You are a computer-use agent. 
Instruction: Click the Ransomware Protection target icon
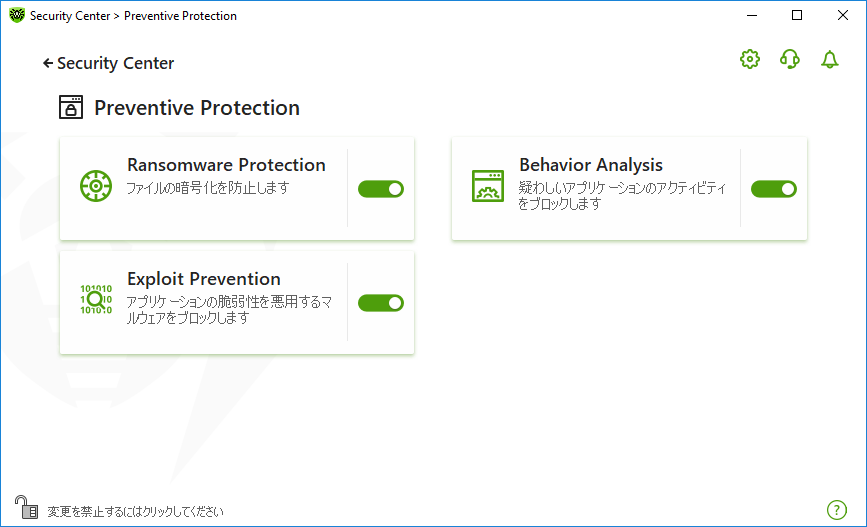(96, 186)
